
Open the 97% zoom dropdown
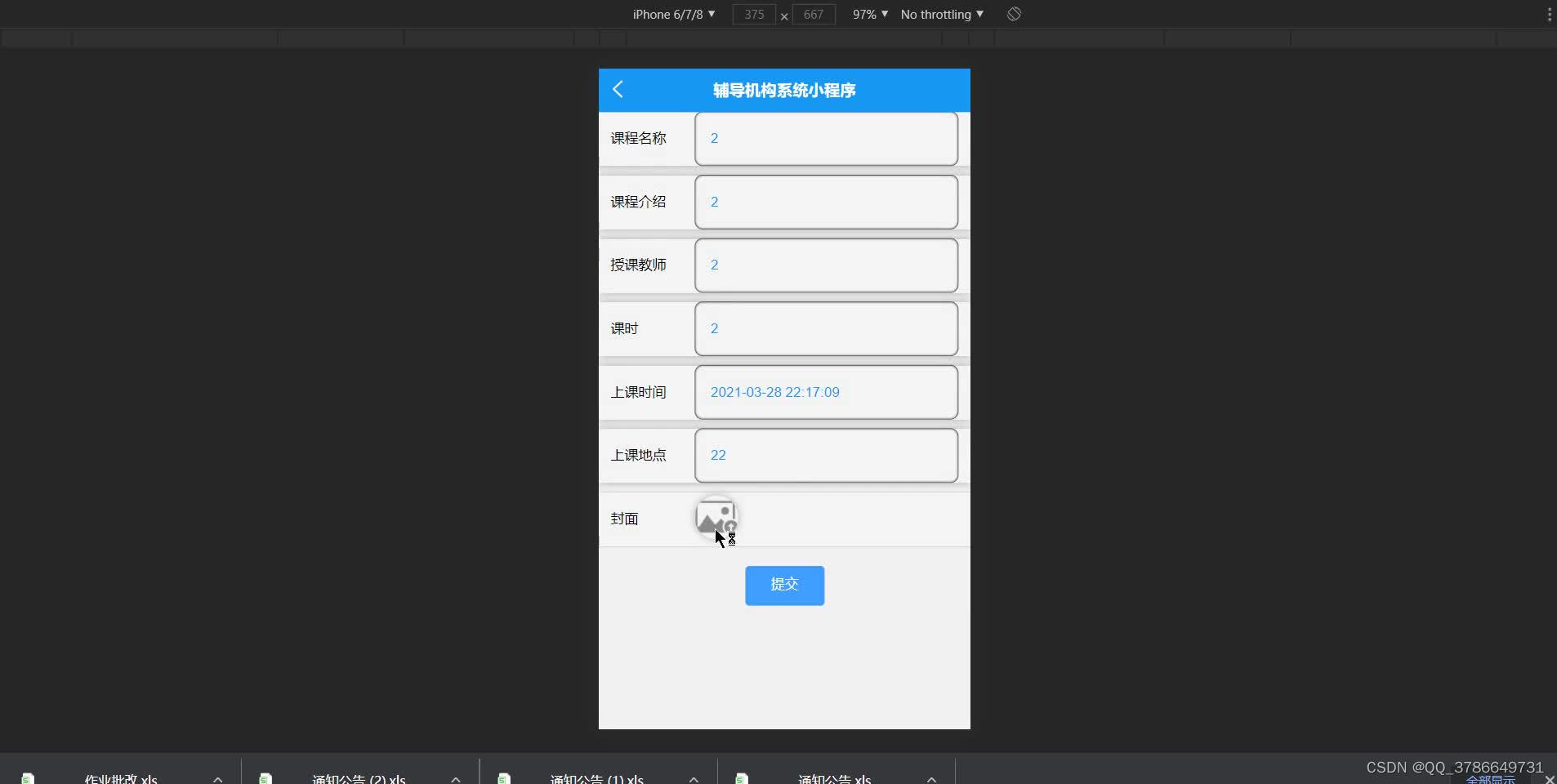click(870, 14)
